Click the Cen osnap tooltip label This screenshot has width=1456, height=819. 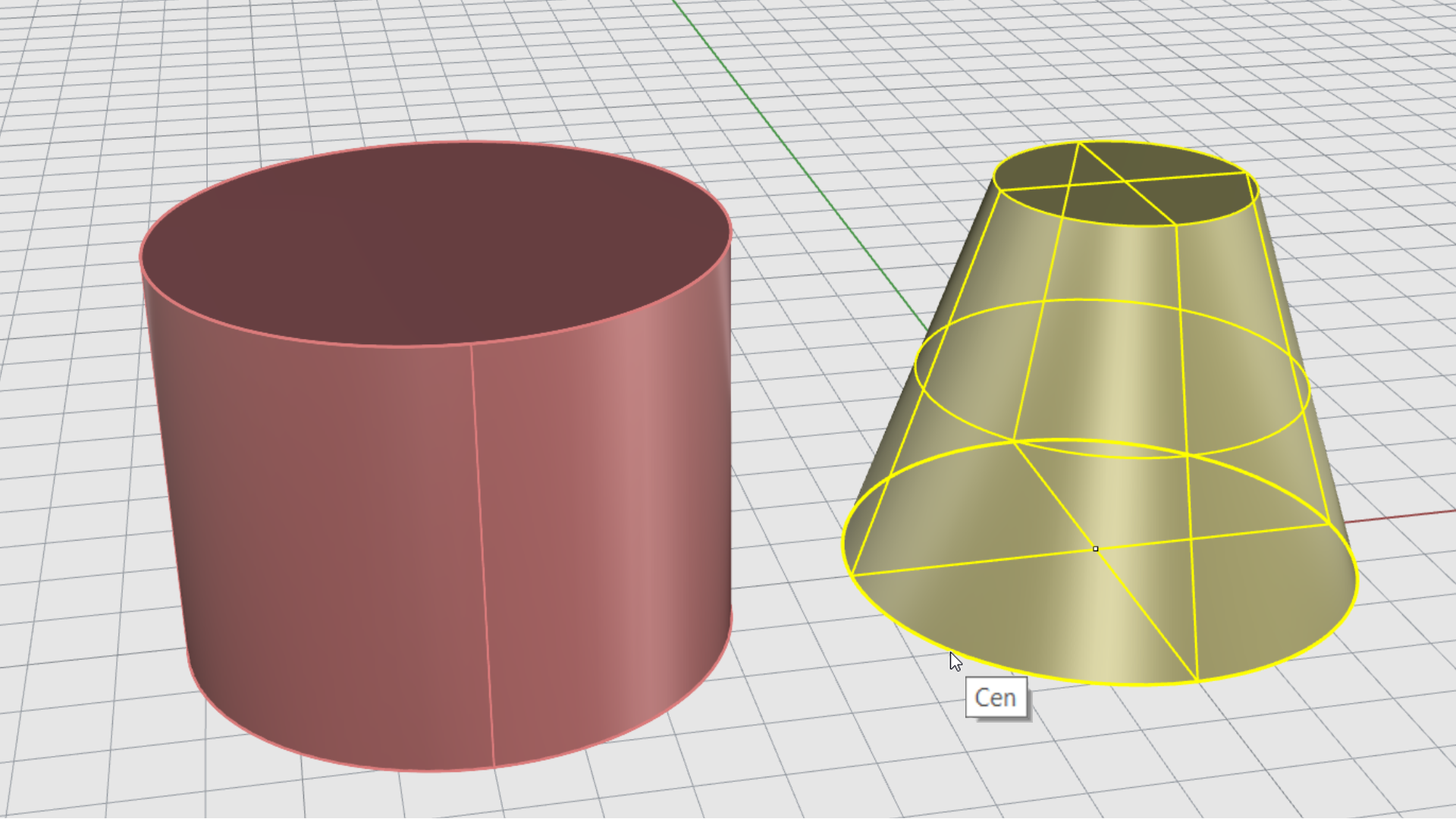(996, 698)
